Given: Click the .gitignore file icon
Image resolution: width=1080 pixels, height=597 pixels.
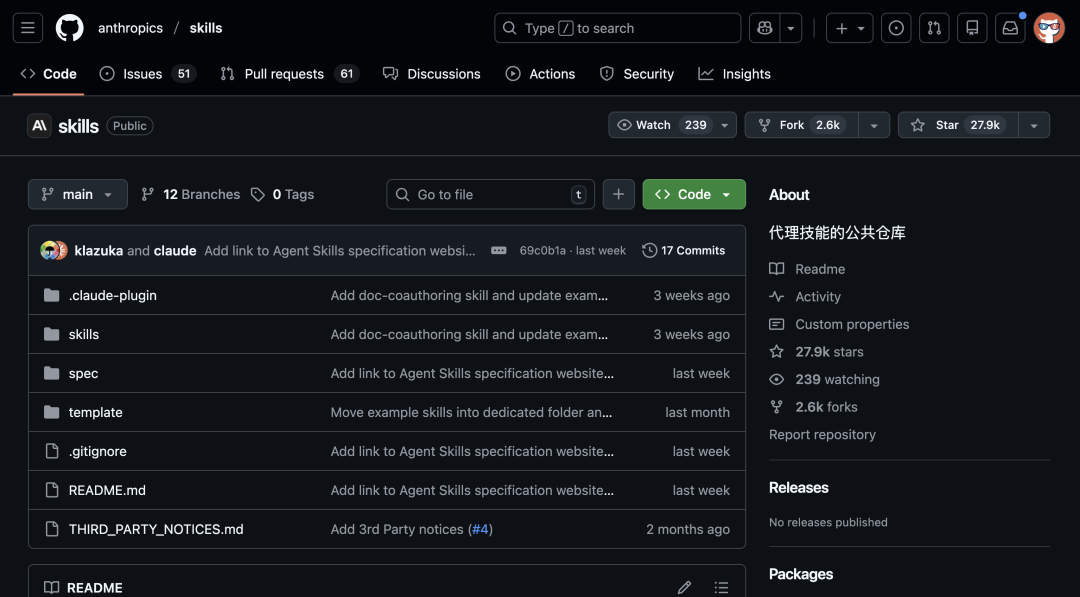Looking at the screenshot, I should [52, 451].
